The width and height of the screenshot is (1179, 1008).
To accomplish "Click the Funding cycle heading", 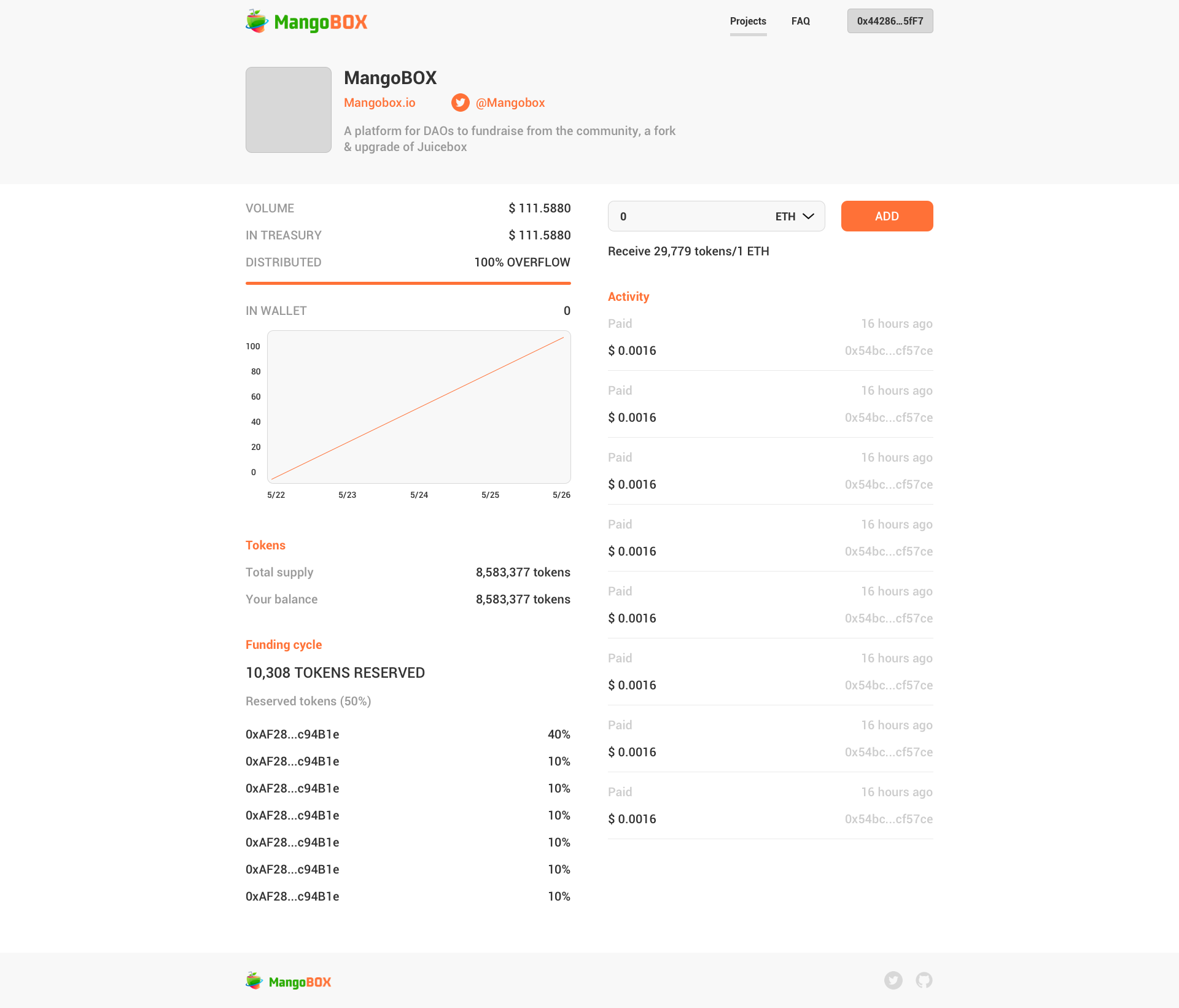I will click(283, 645).
